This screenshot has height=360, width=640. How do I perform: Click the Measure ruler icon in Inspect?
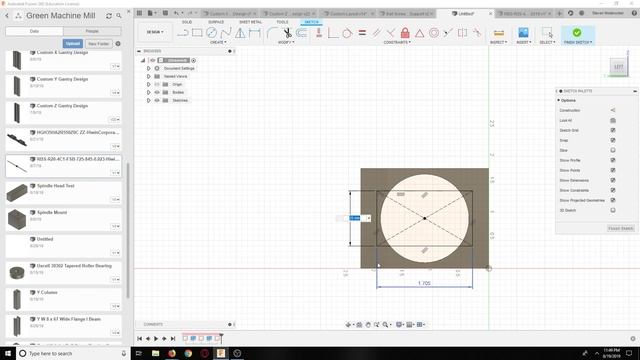499,33
